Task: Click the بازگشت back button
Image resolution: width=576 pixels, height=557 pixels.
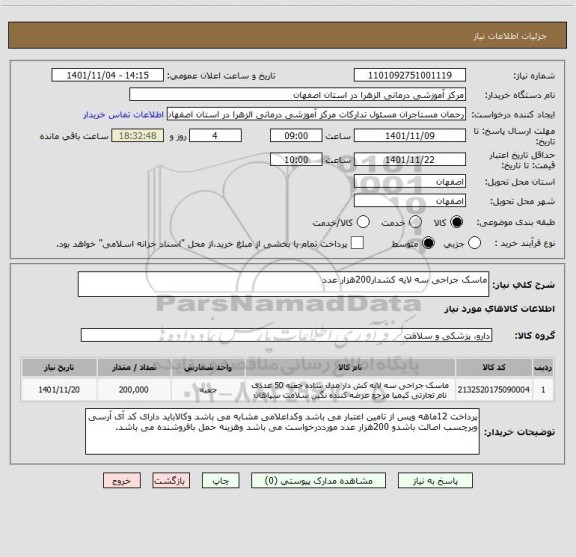Action: 171,481
